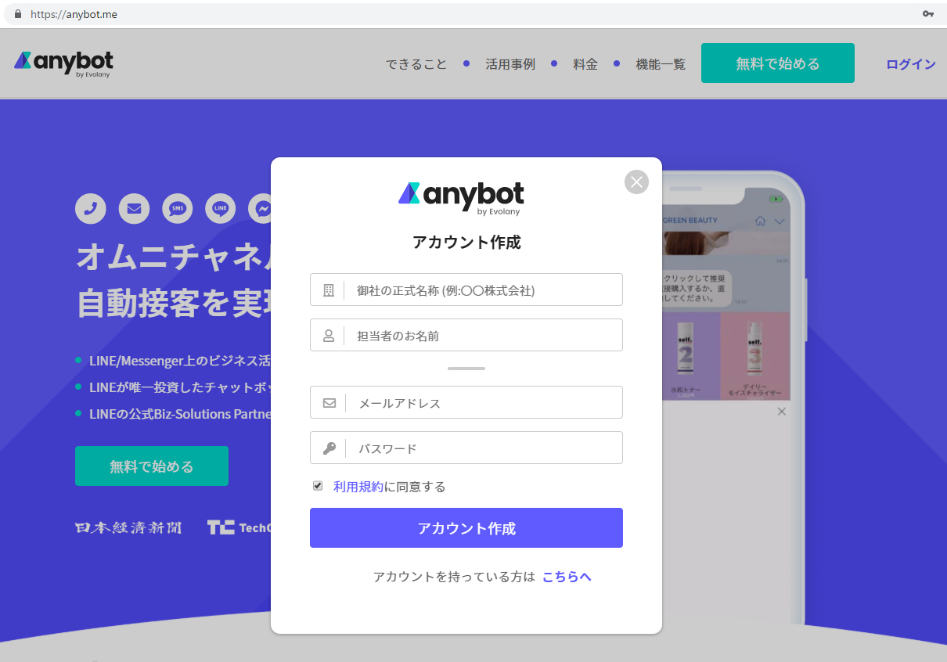Image resolution: width=947 pixels, height=662 pixels.
Task: Toggle the 利用規約に同意する checkbox
Action: 318,486
